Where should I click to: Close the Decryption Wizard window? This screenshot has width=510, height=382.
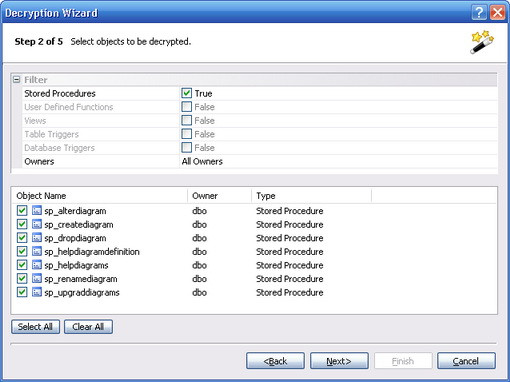(x=498, y=13)
